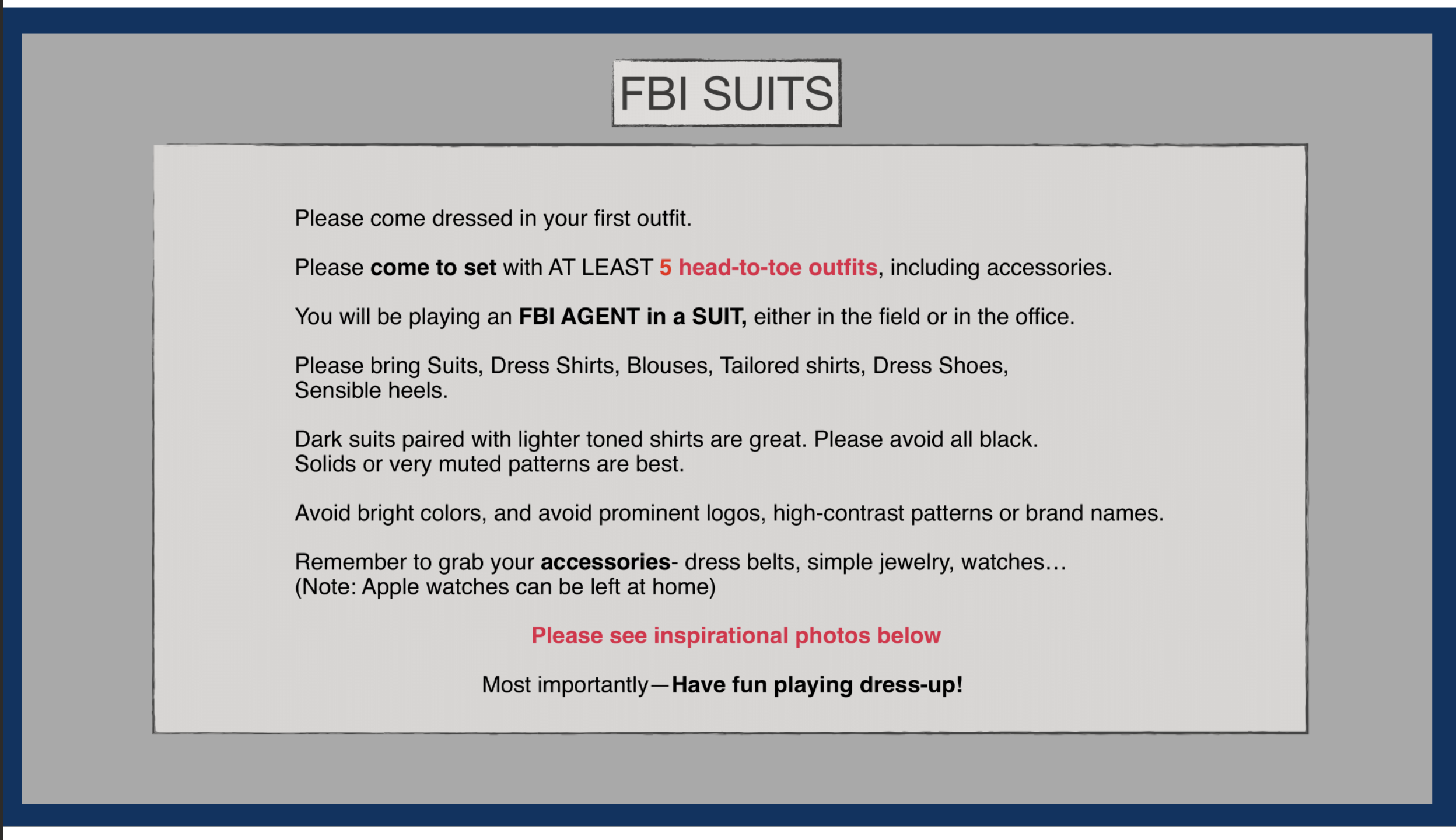Screen dimensions: 1456x840
Task: Click the FBI SUITS title box
Action: (x=726, y=93)
